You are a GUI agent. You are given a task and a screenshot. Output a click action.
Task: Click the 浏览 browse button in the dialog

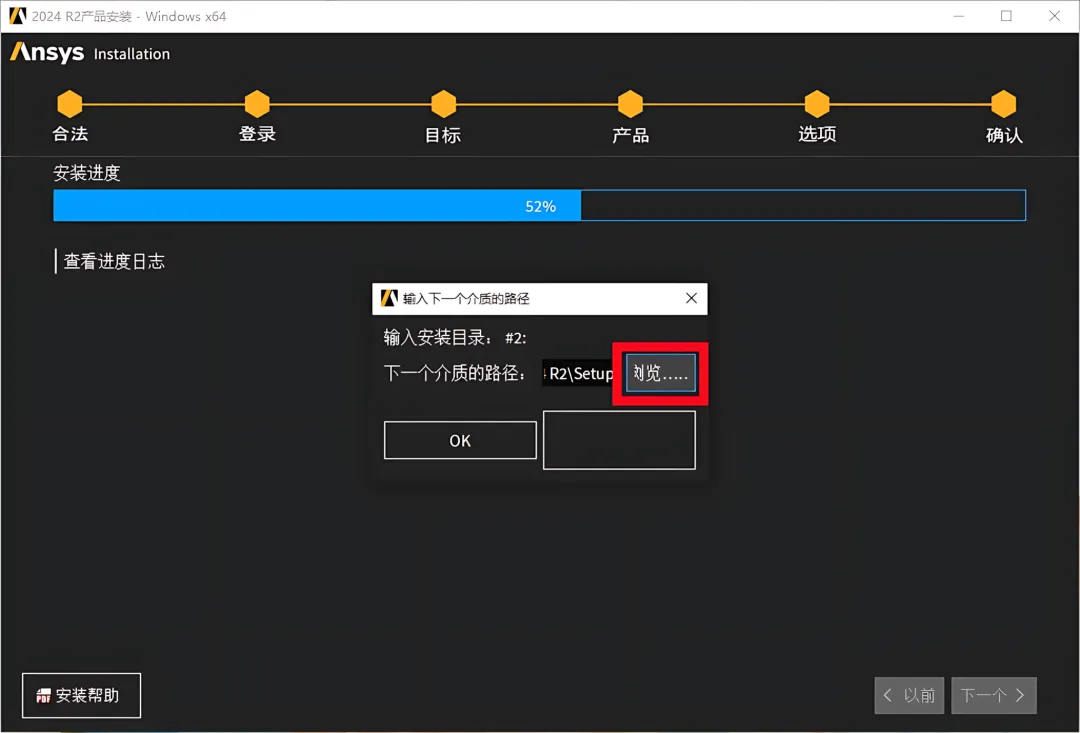661,373
